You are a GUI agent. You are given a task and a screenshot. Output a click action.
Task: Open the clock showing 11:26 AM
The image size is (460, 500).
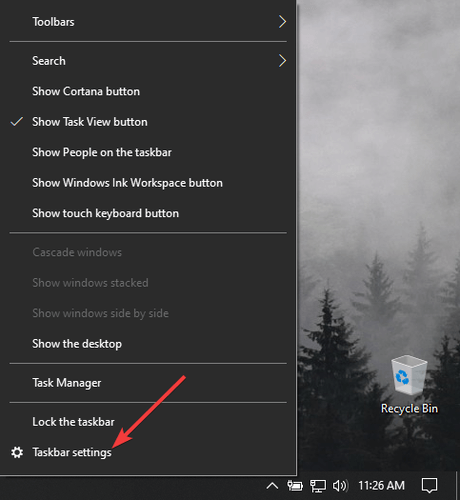(x=381, y=486)
